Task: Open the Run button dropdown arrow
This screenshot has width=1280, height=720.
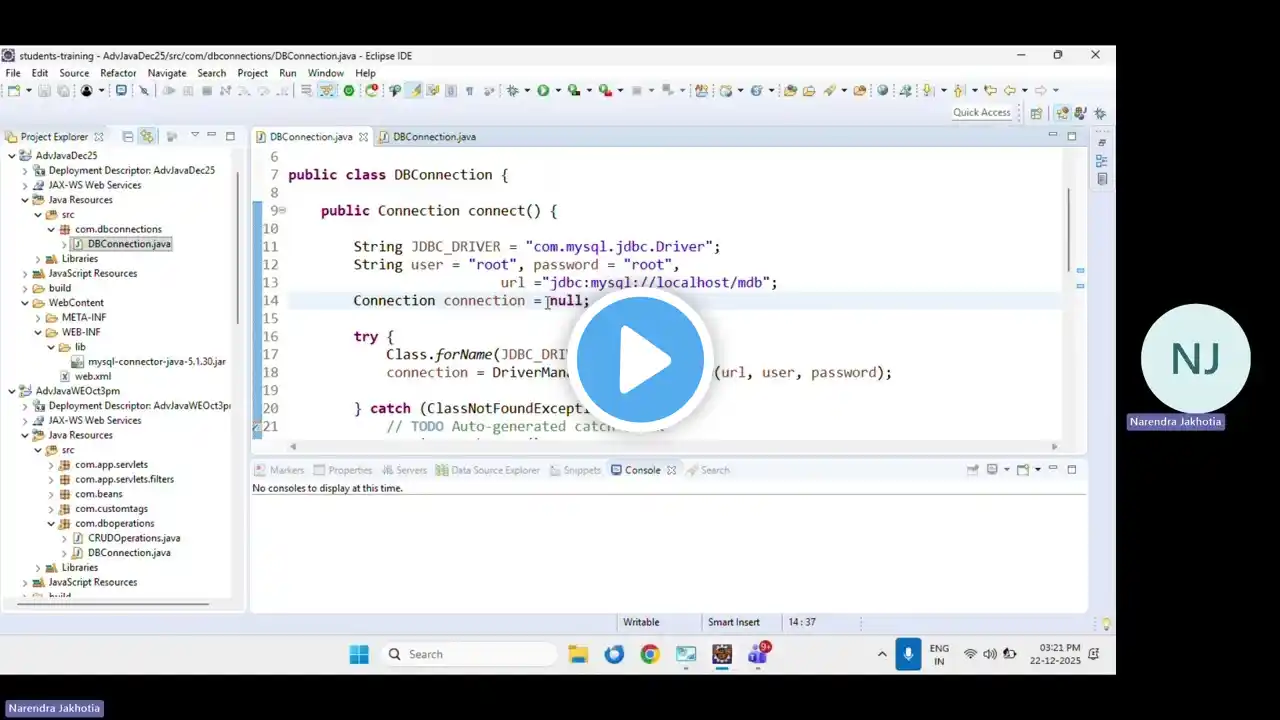Action: (557, 91)
